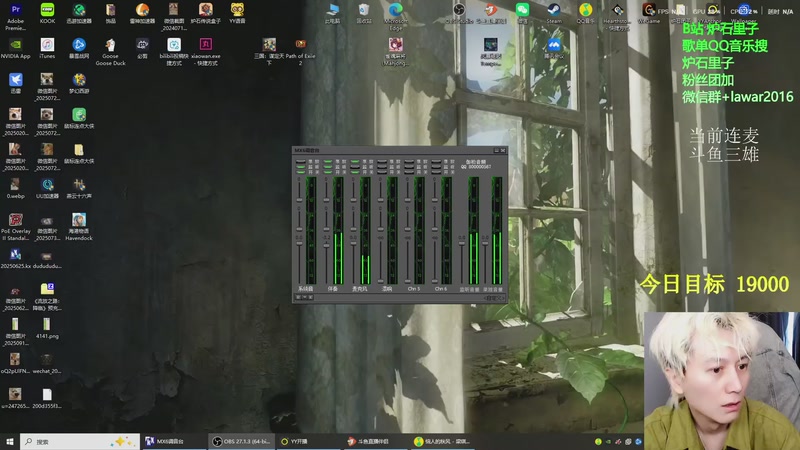
Task: Open the Goose Goose Duck shortcut
Action: (110, 52)
